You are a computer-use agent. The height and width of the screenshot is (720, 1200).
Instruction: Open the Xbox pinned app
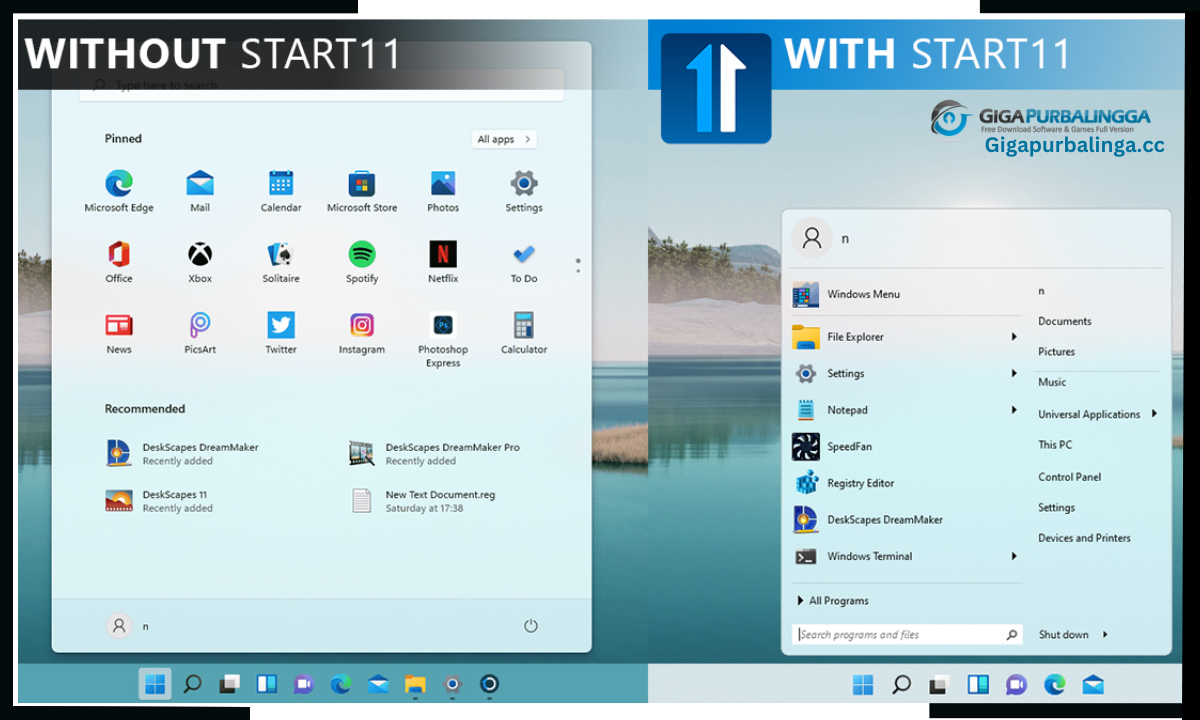[x=200, y=262]
